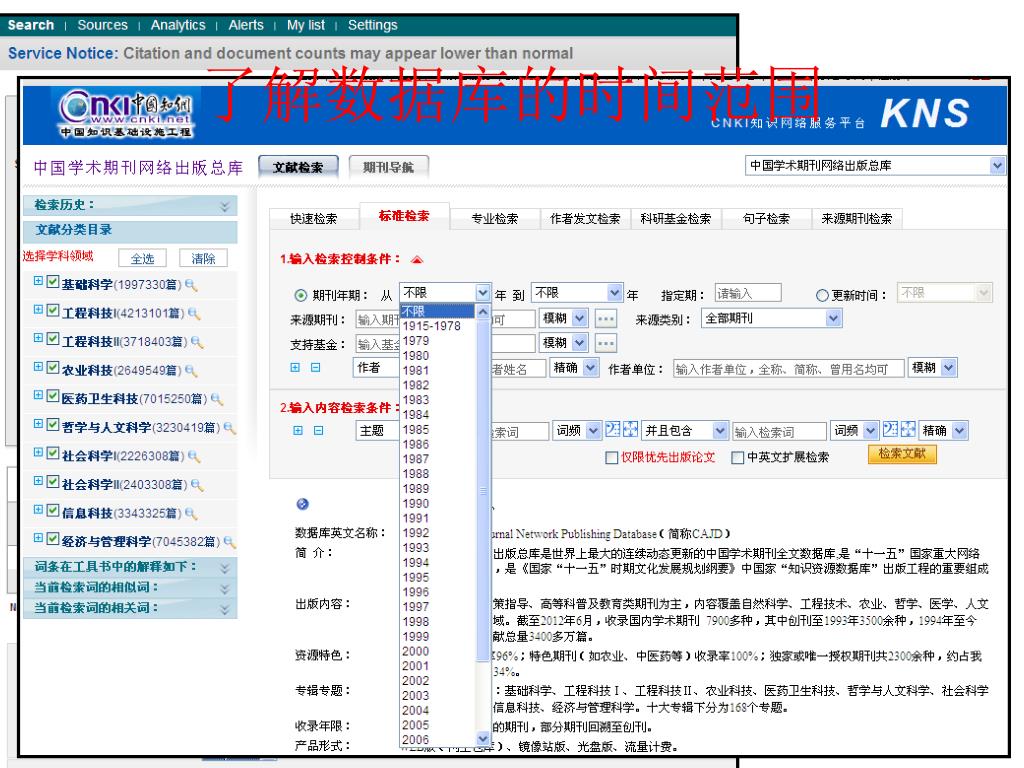1024x768 pixels.
Task: Click the 期刊导航 button
Action: click(x=389, y=168)
